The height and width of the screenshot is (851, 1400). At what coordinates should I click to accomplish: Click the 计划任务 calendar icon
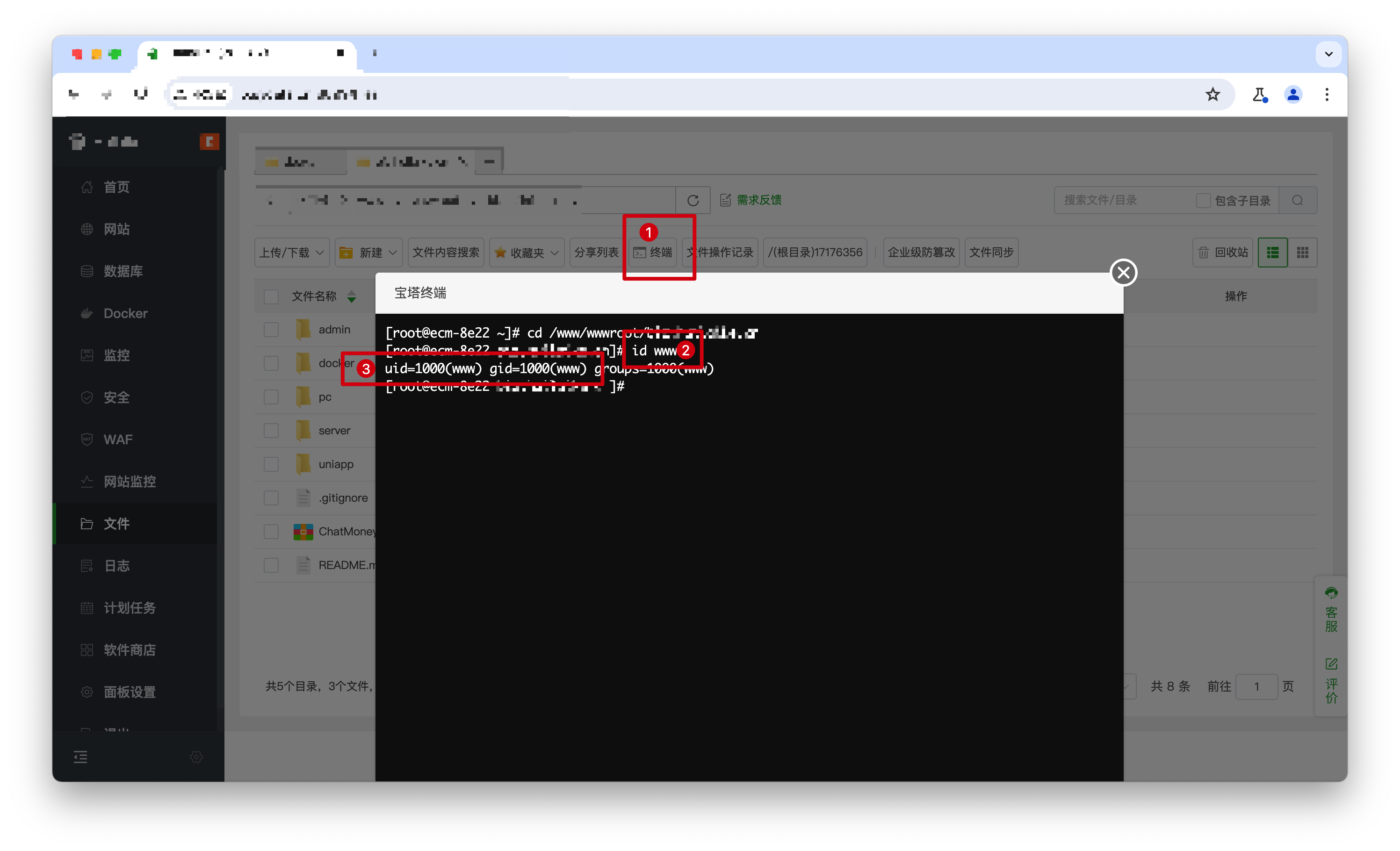87,607
